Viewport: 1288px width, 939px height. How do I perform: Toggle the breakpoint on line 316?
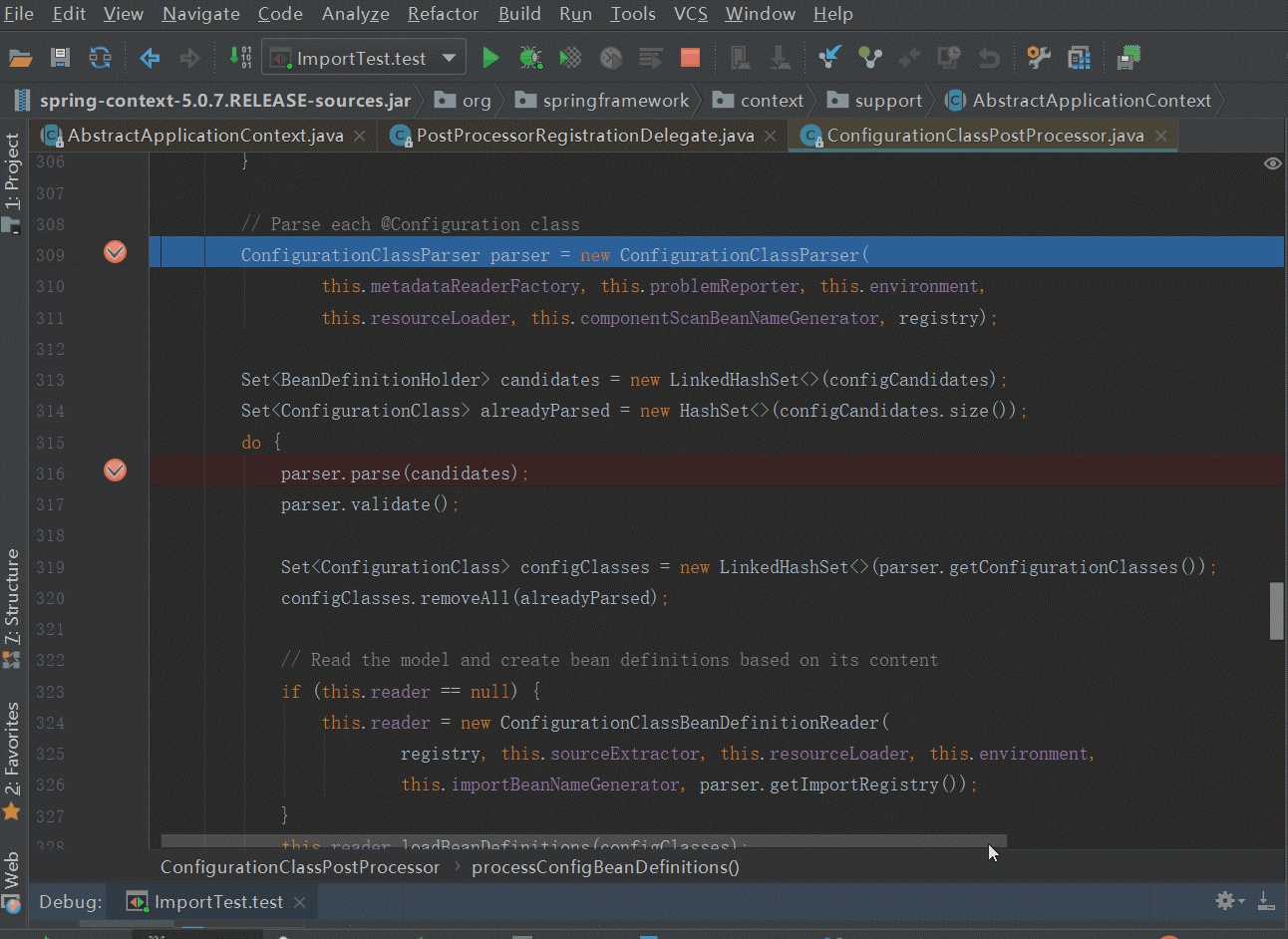116,469
